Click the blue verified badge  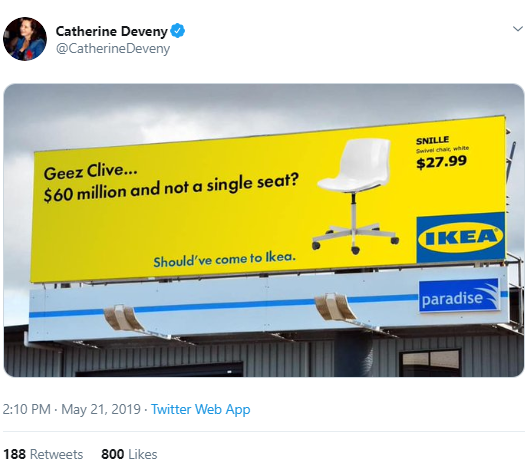click(x=177, y=31)
